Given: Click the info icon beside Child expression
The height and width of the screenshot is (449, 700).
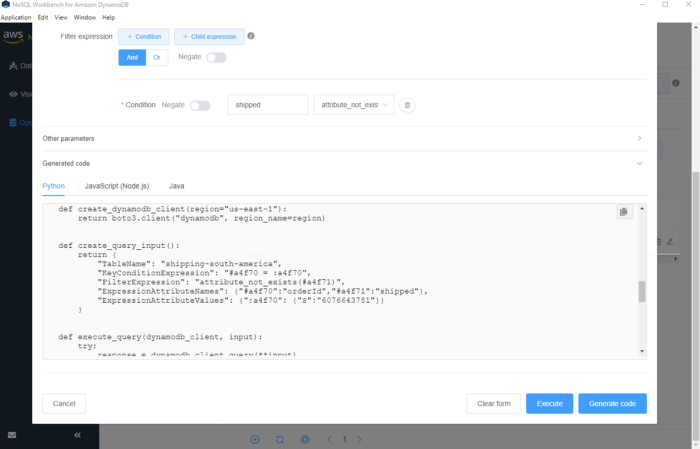Looking at the screenshot, I should [x=251, y=36].
